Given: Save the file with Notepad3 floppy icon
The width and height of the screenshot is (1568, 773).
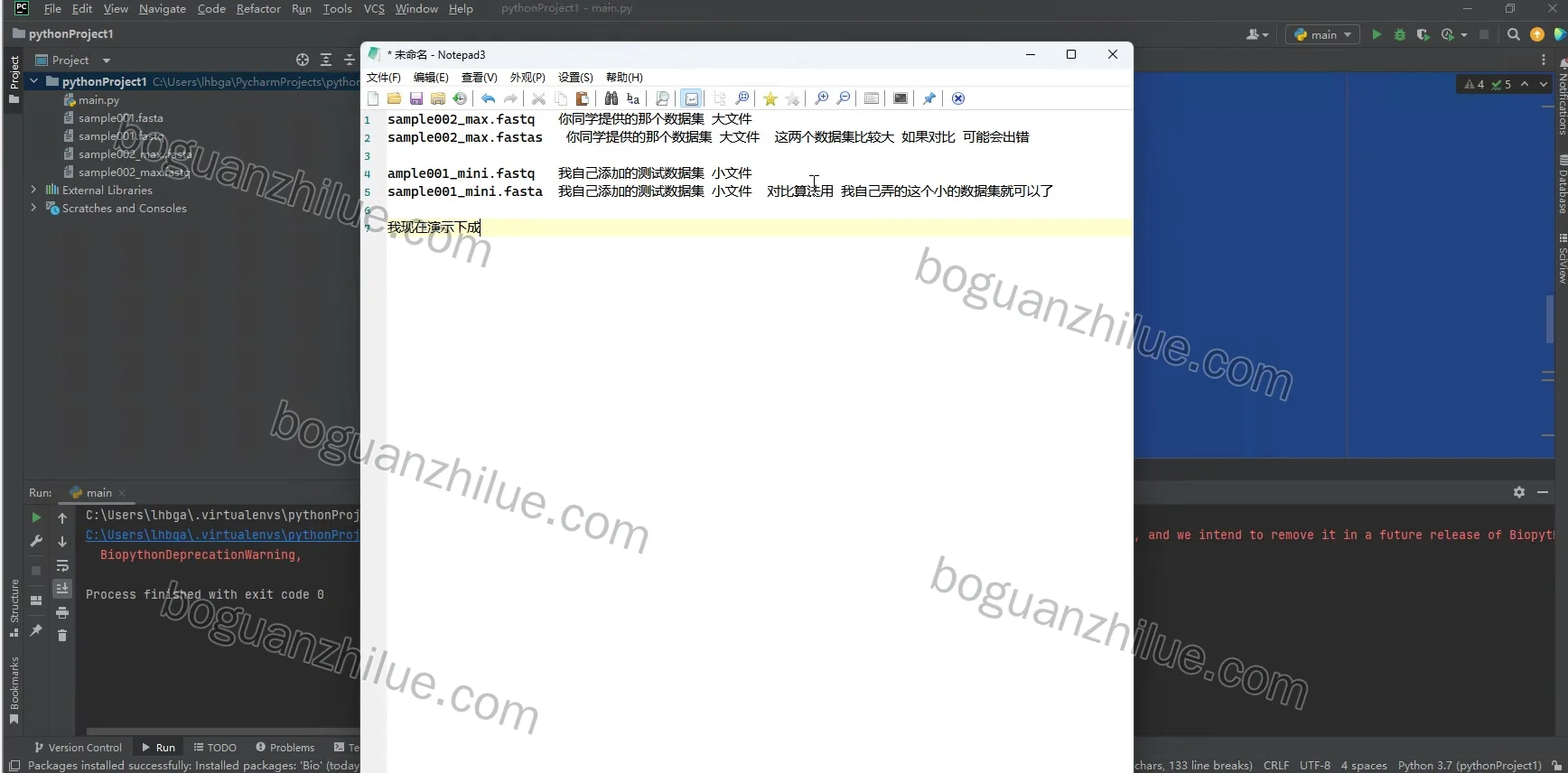Looking at the screenshot, I should pos(416,98).
